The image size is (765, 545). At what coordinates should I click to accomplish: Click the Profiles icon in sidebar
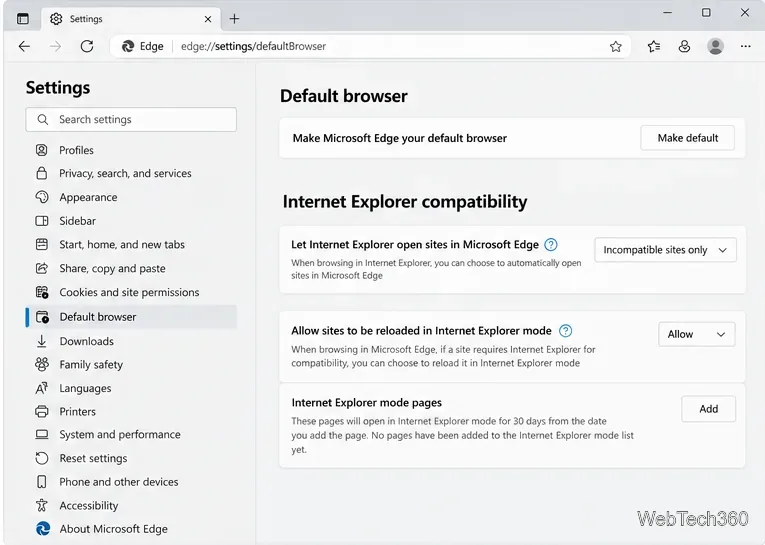coord(41,150)
